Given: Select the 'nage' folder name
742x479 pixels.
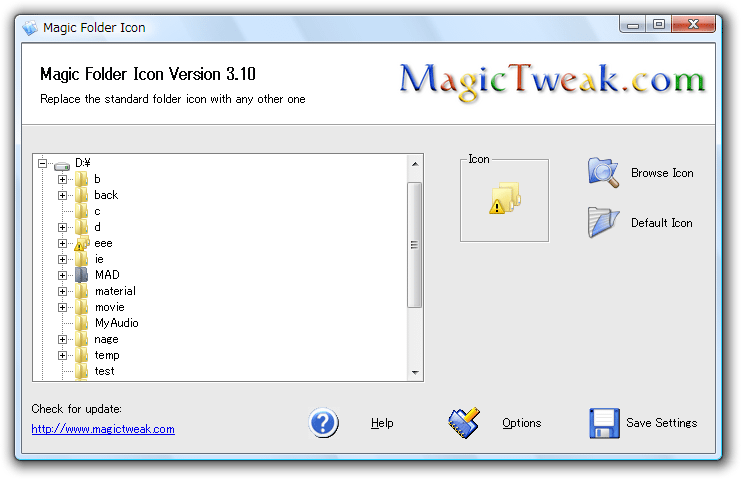Looking at the screenshot, I should (106, 339).
